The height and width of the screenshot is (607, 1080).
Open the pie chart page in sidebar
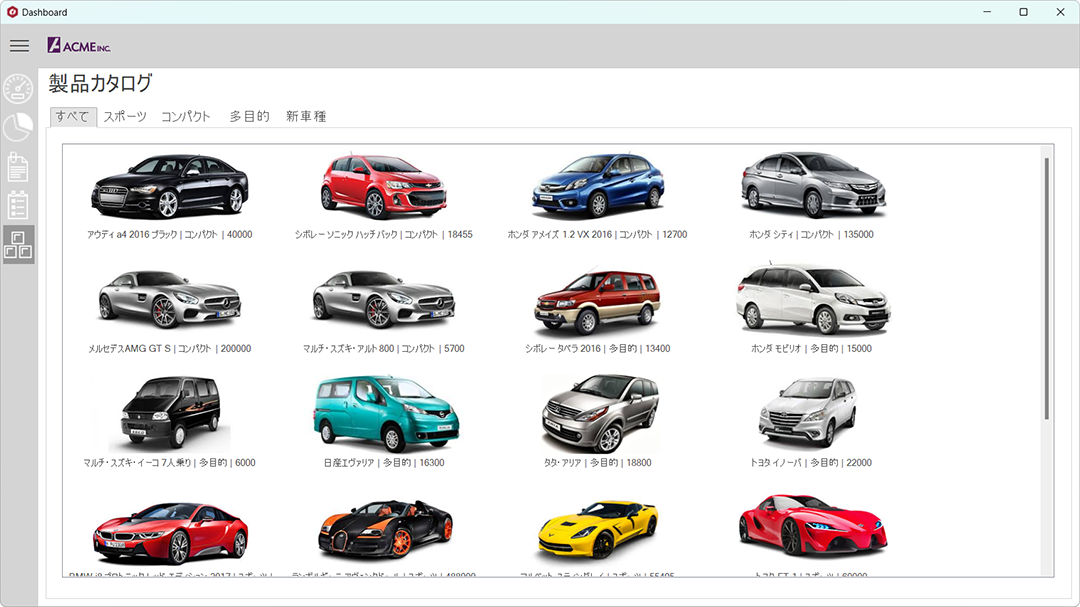[x=18, y=127]
